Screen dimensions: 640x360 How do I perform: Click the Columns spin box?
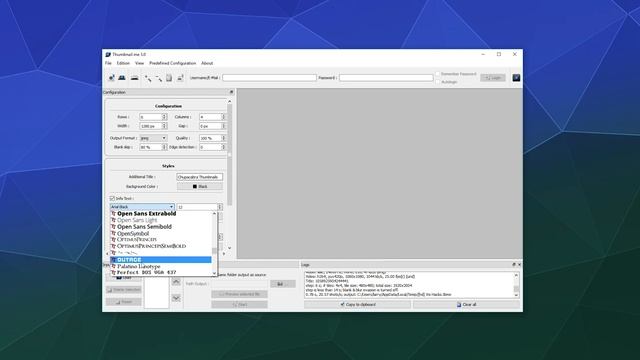coord(212,117)
